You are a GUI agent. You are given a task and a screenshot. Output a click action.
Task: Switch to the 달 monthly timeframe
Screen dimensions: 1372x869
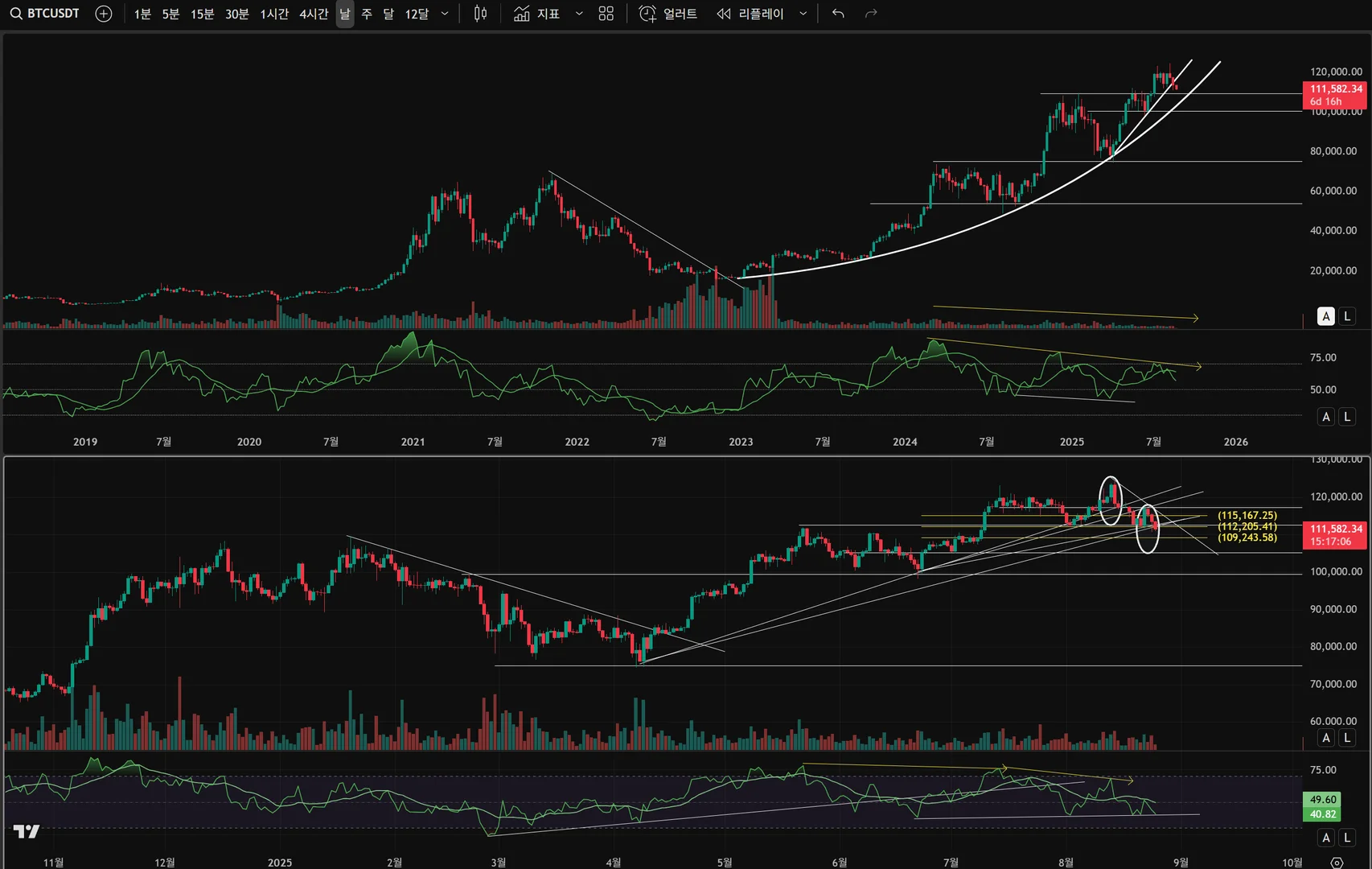coord(388,14)
